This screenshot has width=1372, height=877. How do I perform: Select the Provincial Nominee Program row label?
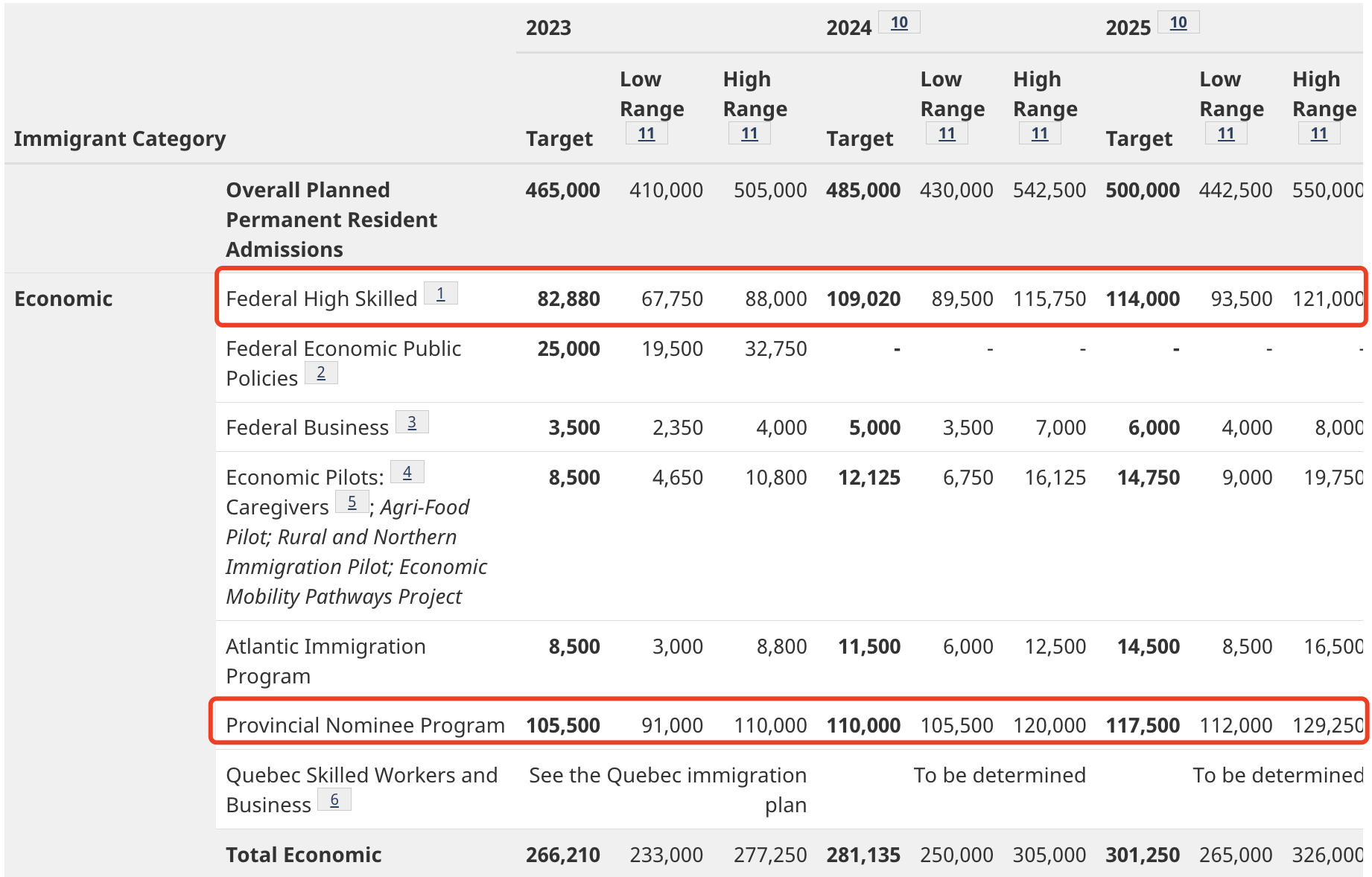[365, 725]
